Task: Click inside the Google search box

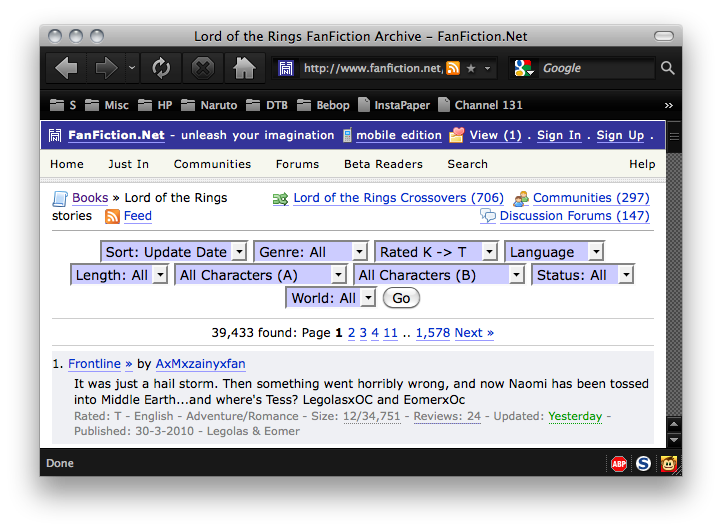Action: point(596,68)
